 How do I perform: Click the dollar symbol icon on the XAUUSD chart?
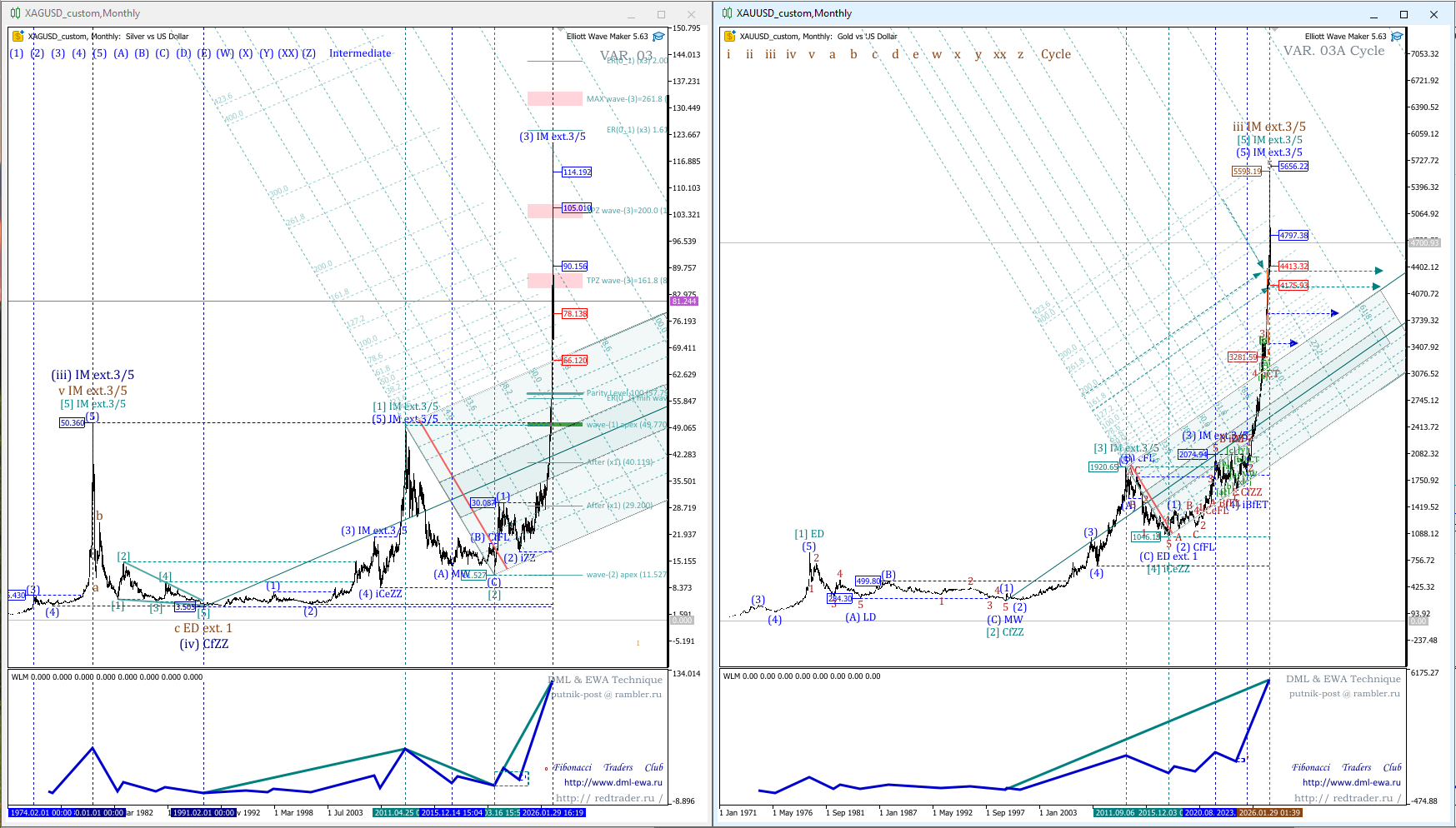point(729,36)
